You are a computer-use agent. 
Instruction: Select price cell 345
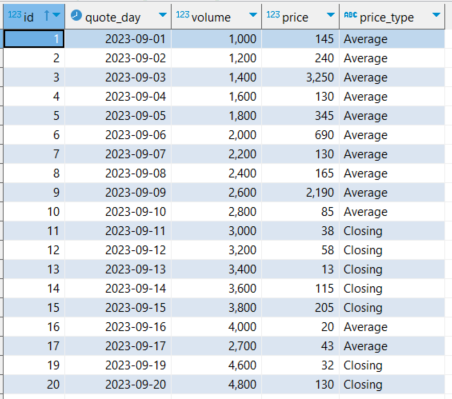tap(301, 116)
